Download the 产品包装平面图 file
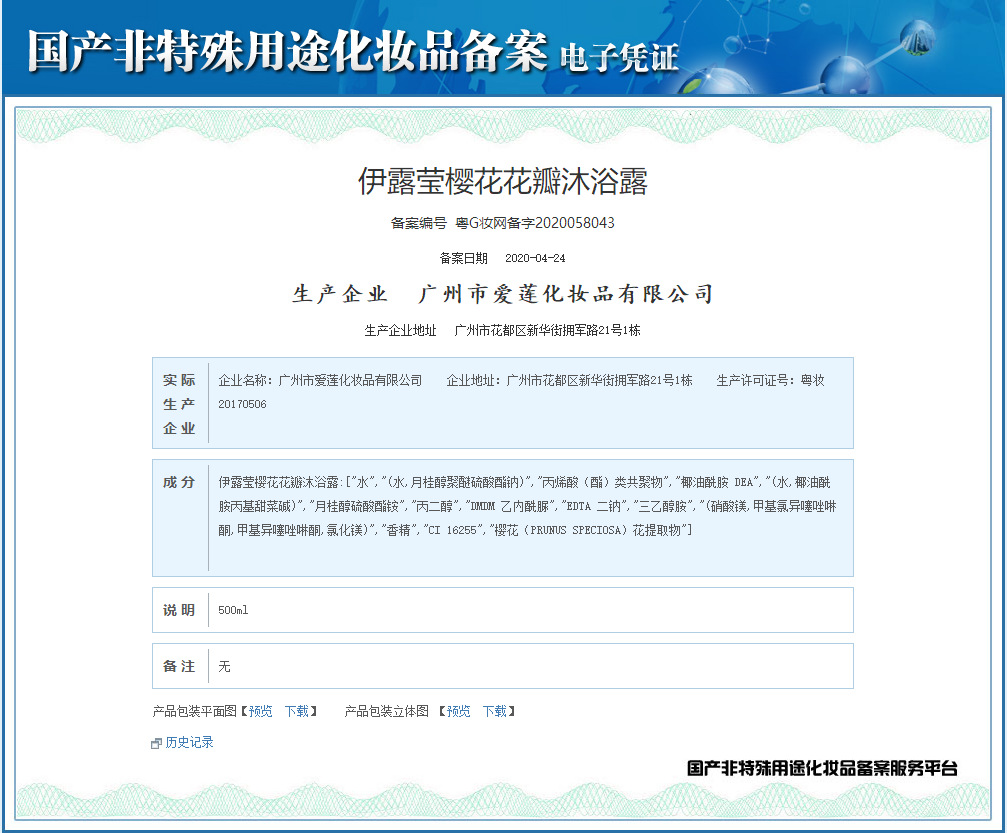The width and height of the screenshot is (1007, 833). tap(296, 711)
